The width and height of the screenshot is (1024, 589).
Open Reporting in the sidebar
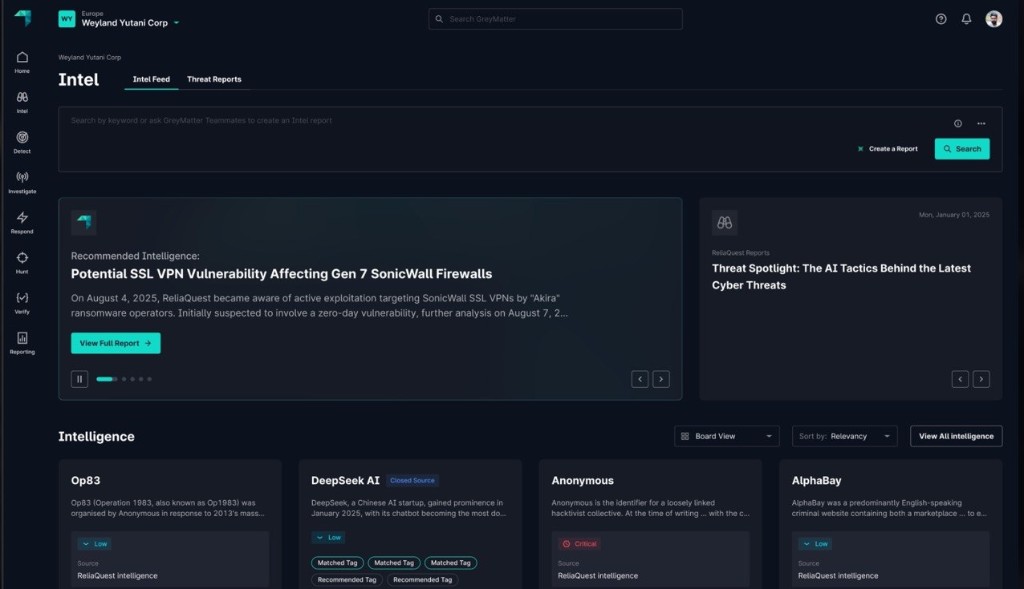tap(22, 343)
